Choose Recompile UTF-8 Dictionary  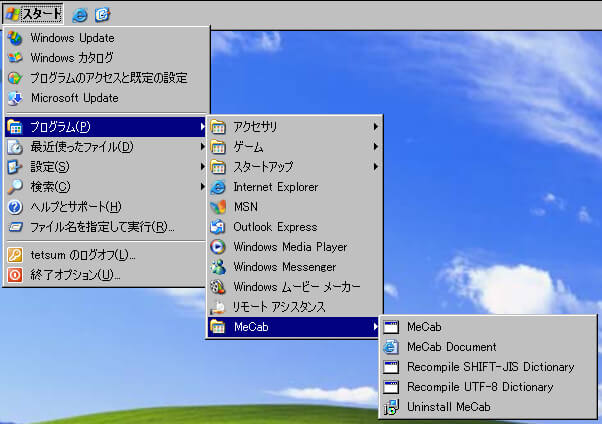point(479,387)
